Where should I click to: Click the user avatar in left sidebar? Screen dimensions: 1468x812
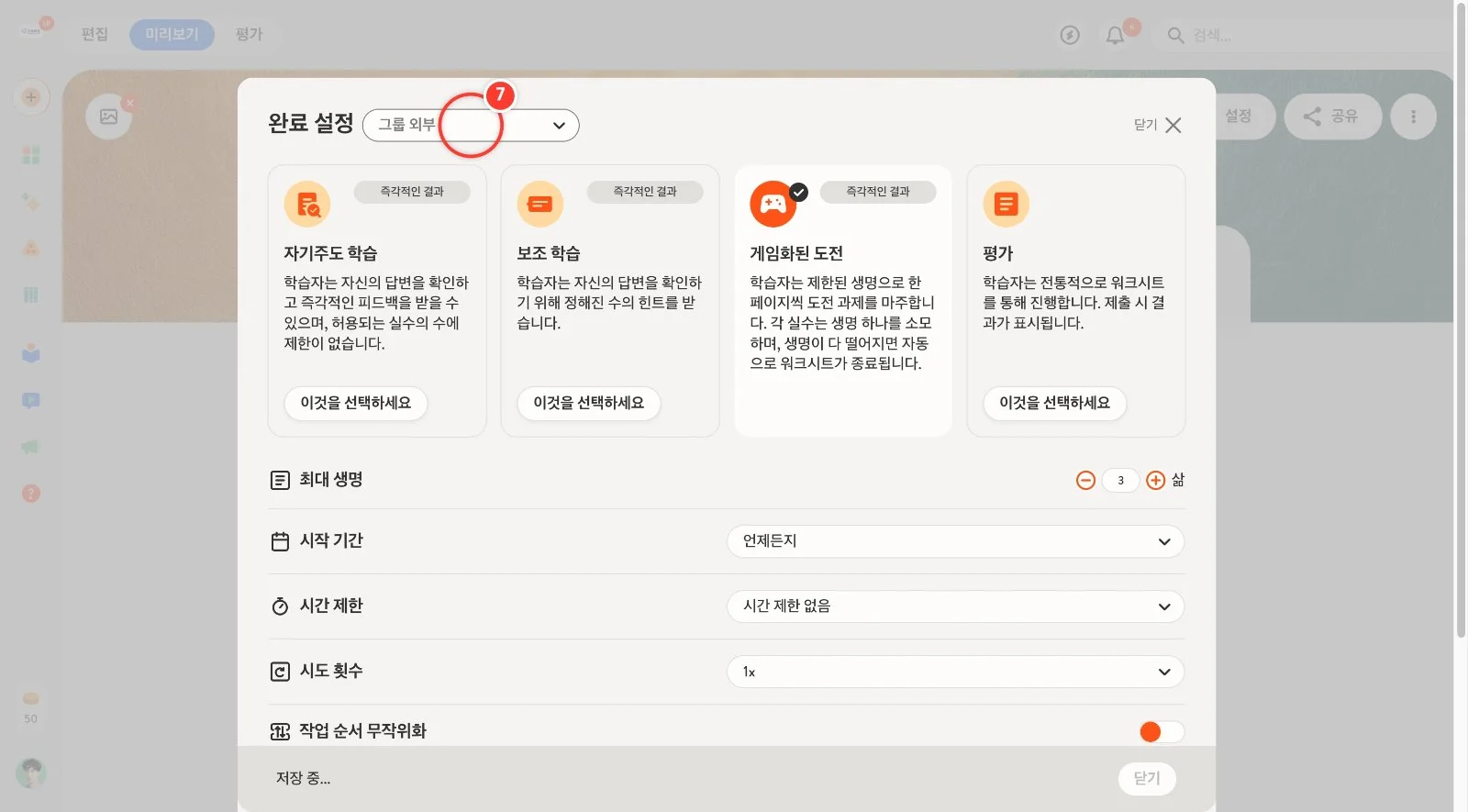pyautogui.click(x=31, y=773)
